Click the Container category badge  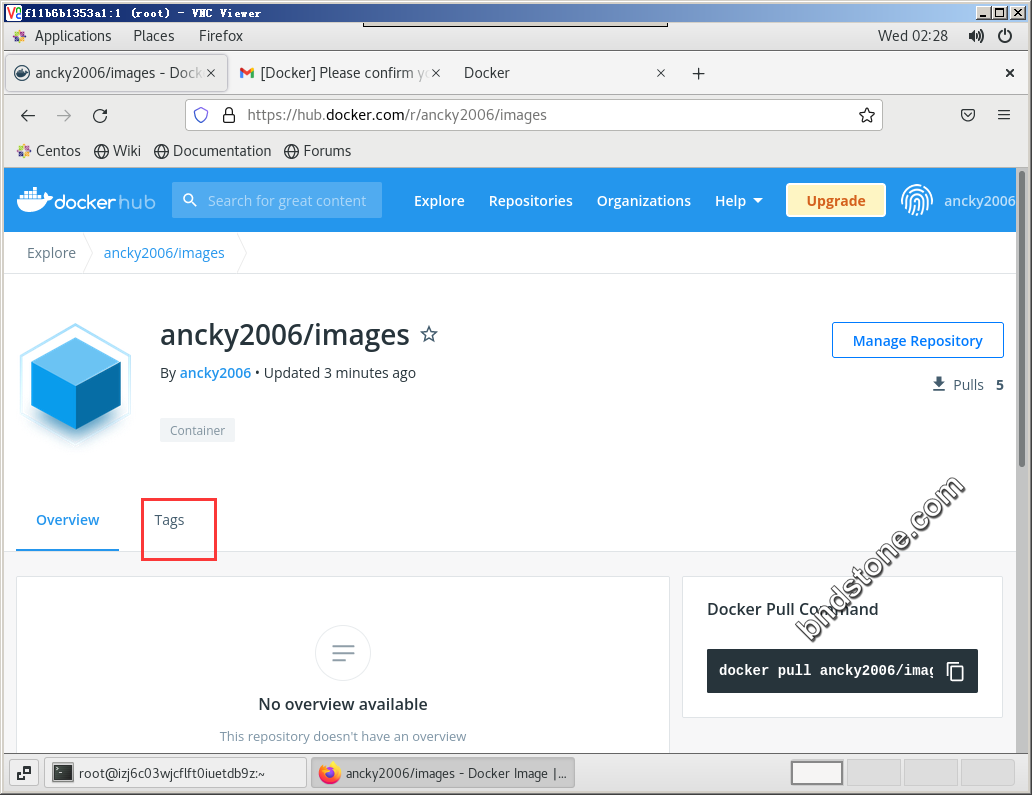[197, 430]
